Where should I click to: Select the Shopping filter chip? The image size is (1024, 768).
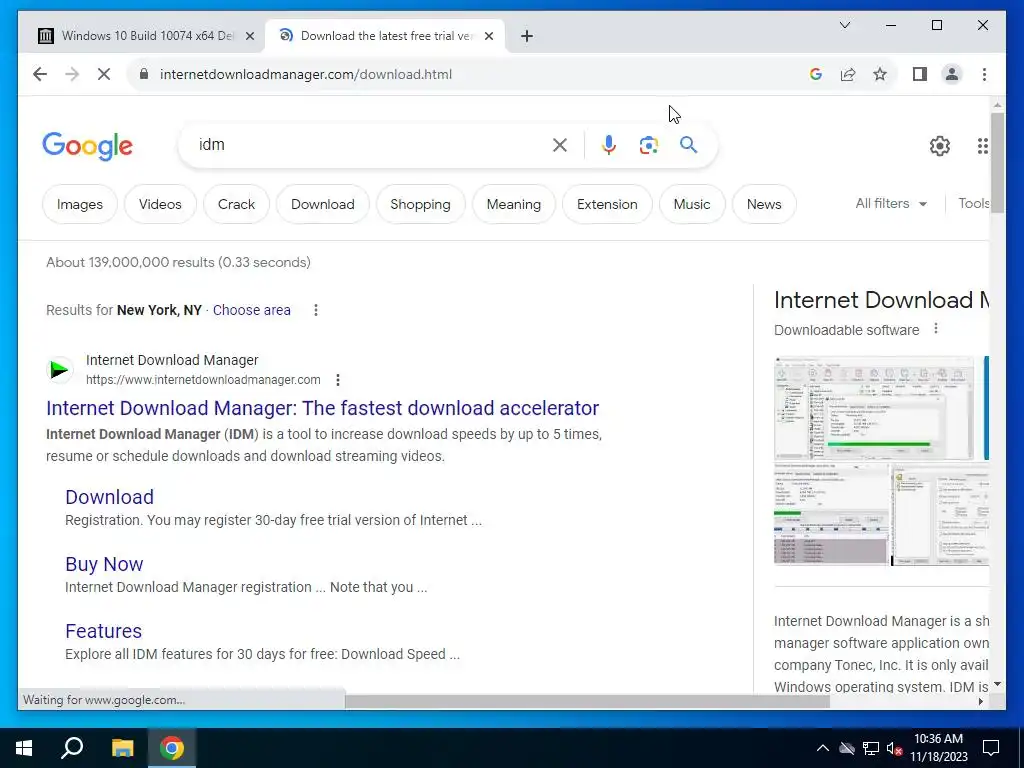[x=421, y=204]
